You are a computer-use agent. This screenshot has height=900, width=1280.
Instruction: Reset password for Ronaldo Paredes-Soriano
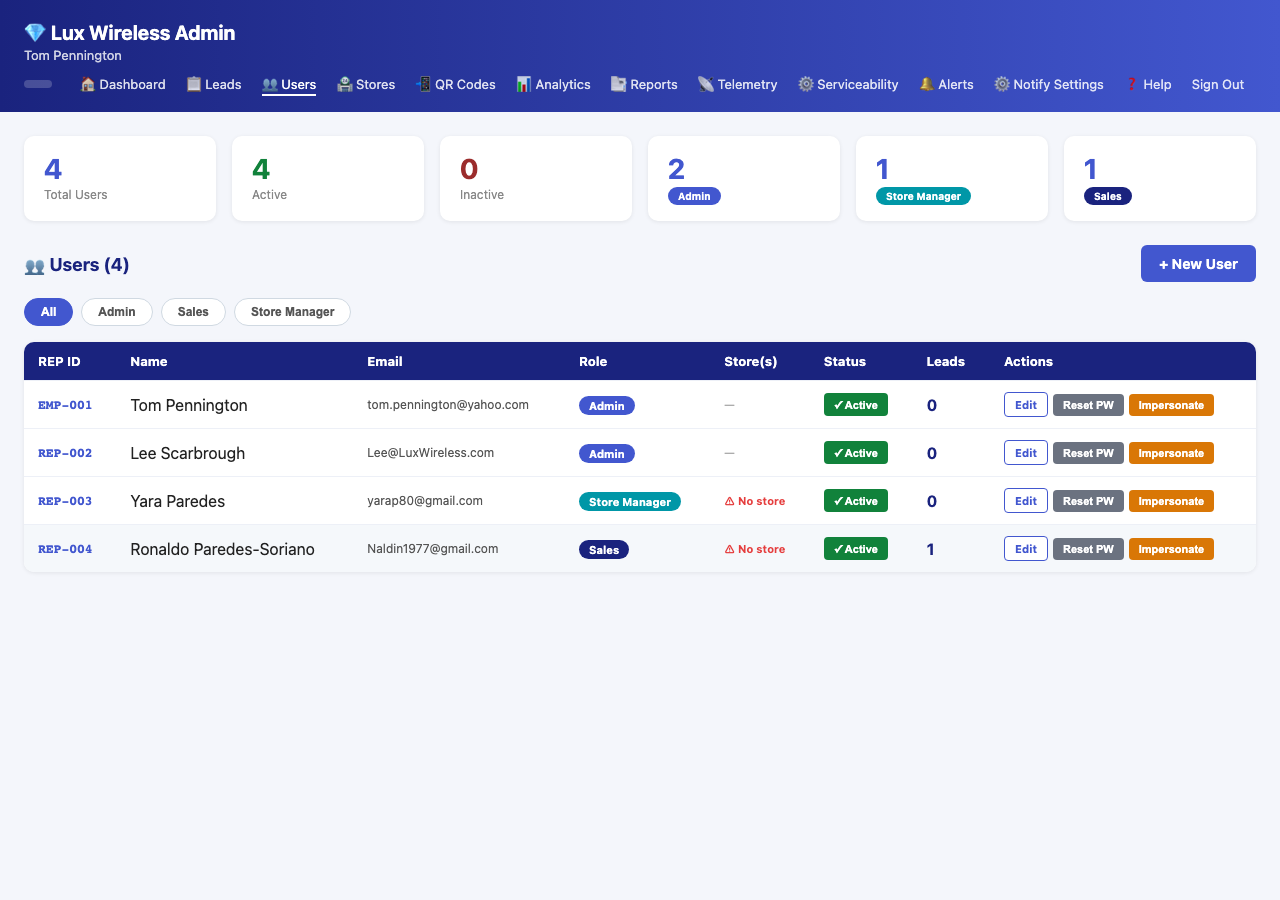coord(1088,549)
